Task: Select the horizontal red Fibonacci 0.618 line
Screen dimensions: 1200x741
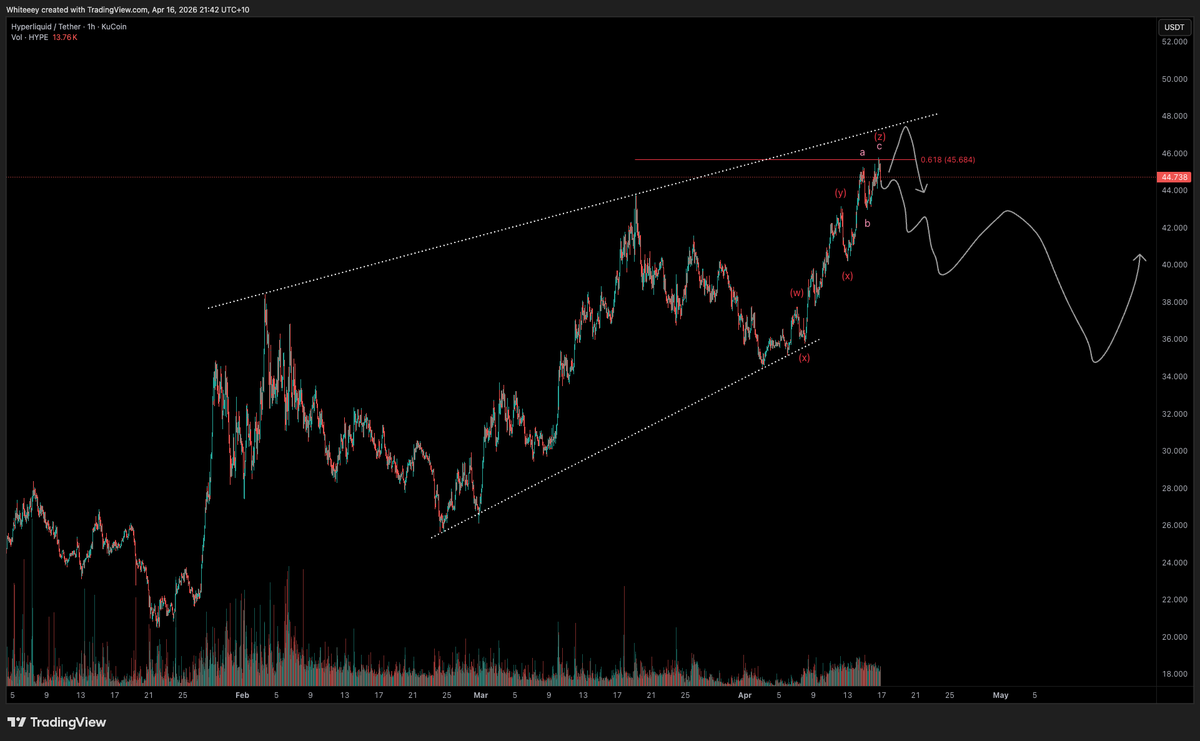Action: click(x=775, y=160)
